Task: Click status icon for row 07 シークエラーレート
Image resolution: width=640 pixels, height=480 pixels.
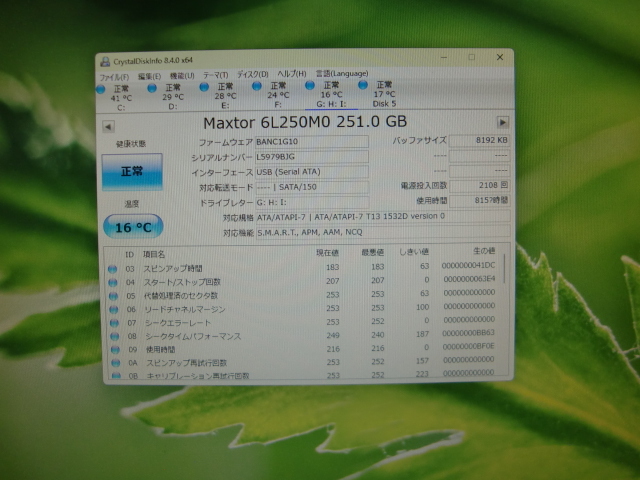Action: click(x=114, y=323)
